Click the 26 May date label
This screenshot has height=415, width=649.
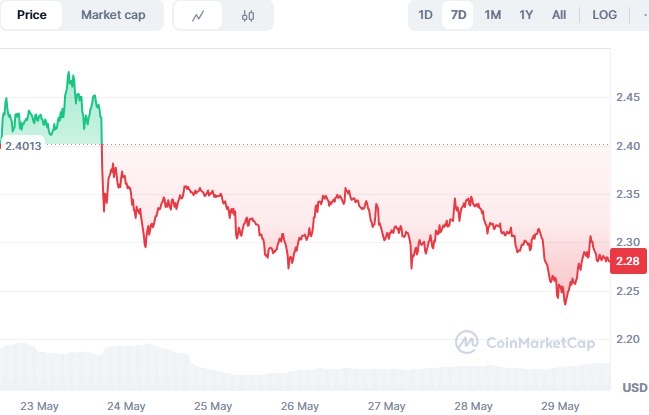coord(300,406)
